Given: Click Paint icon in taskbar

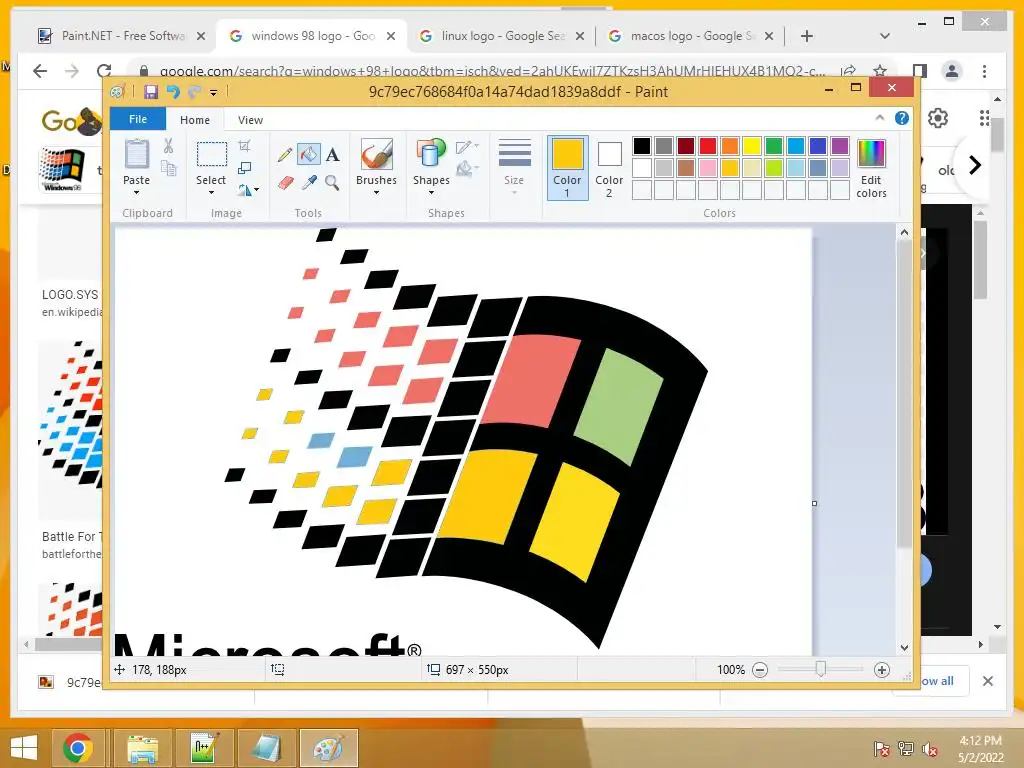Looking at the screenshot, I should click(328, 748).
